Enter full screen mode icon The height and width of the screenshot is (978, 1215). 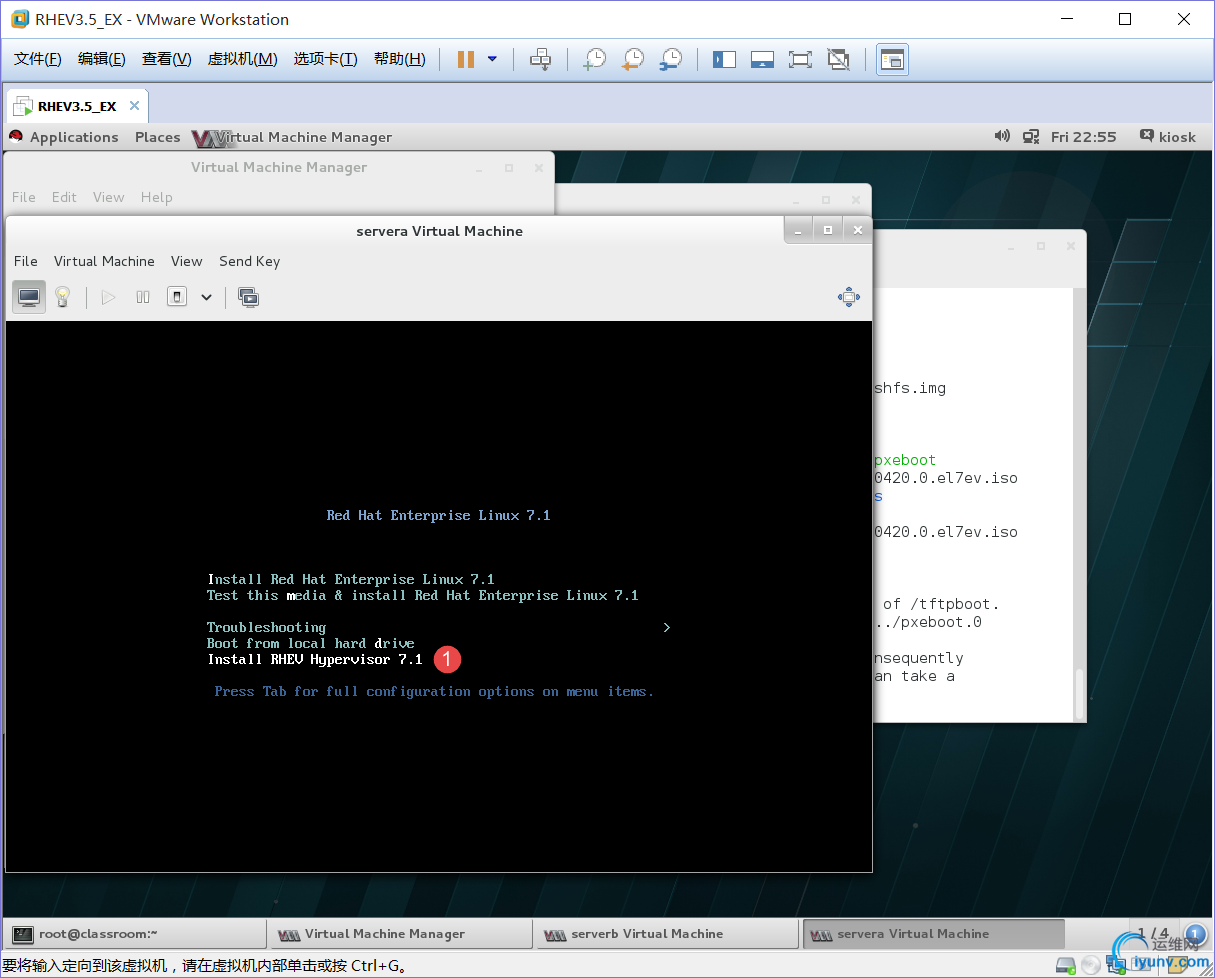800,59
